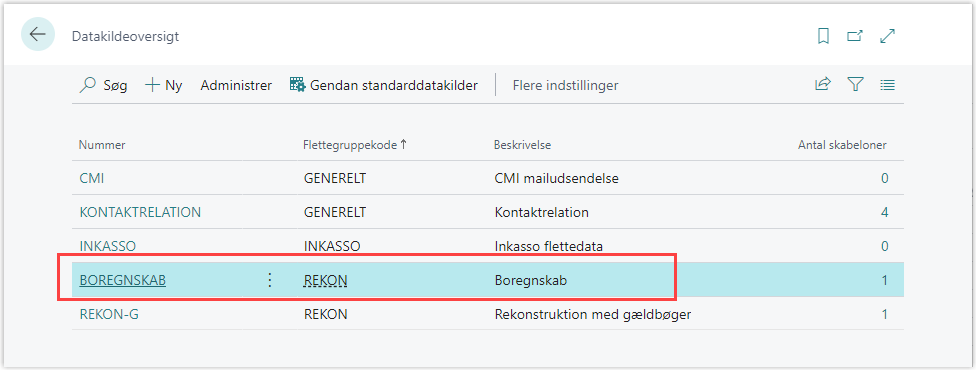977x371 pixels.
Task: Open the REKON-G link
Action: pyautogui.click(x=109, y=314)
